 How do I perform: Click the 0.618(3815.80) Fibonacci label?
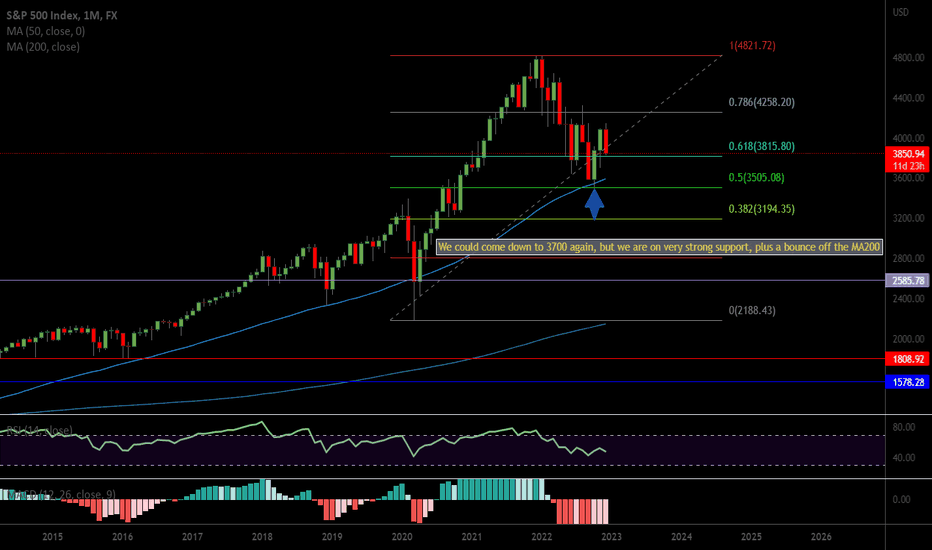761,146
